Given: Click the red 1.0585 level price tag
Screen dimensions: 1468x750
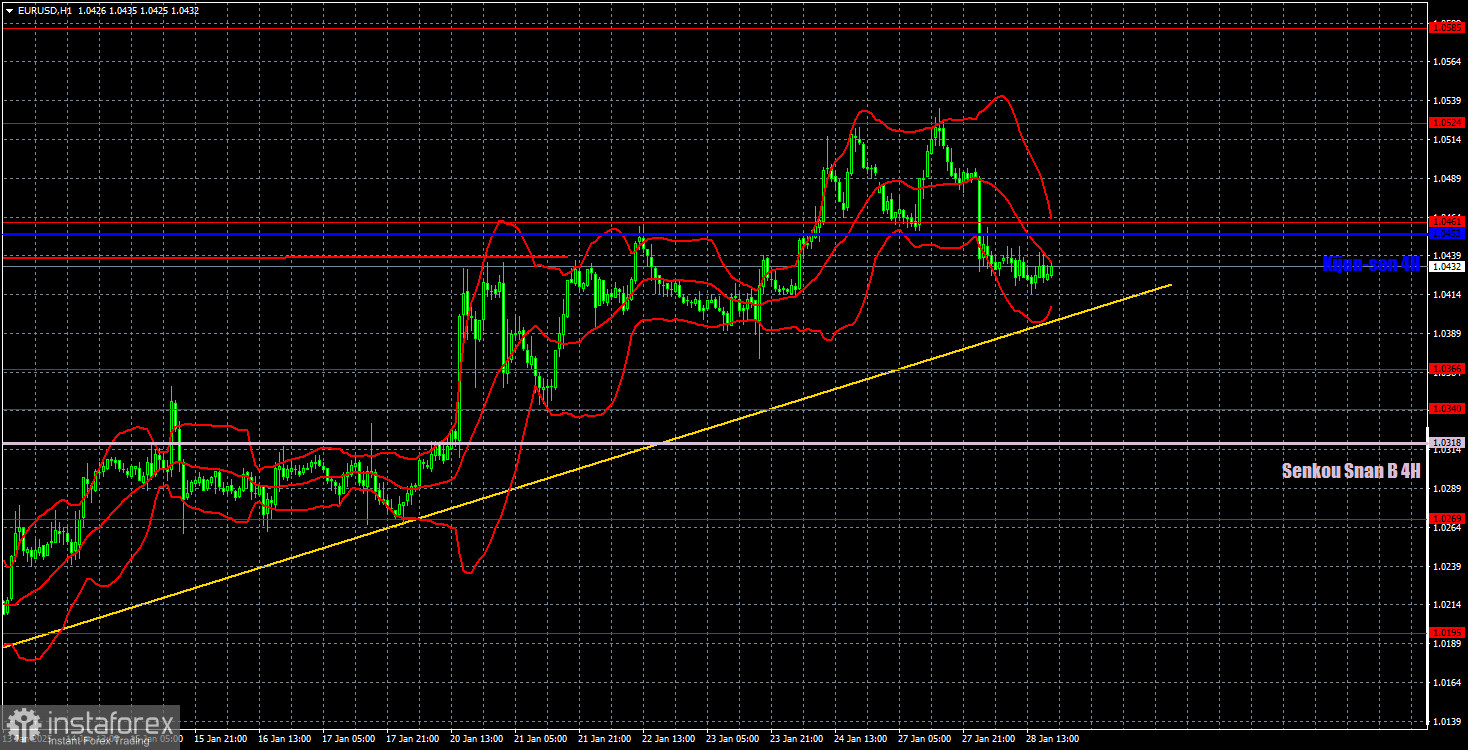Looking at the screenshot, I should click(x=1447, y=28).
